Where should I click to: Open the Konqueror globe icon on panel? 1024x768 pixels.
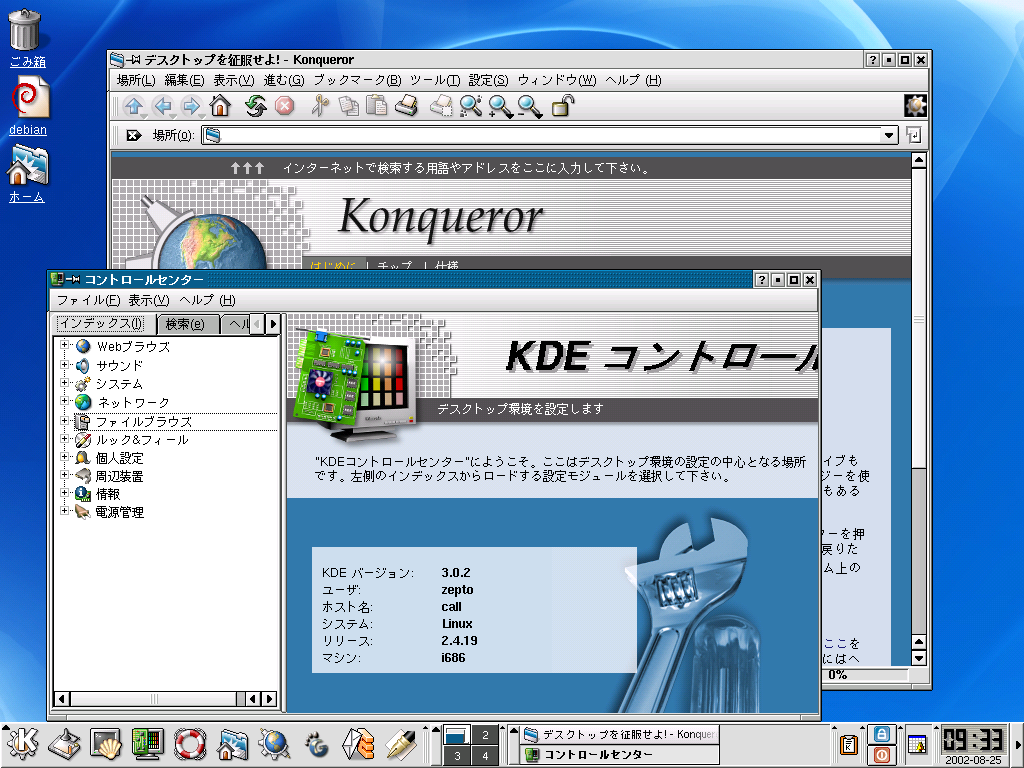[274, 744]
